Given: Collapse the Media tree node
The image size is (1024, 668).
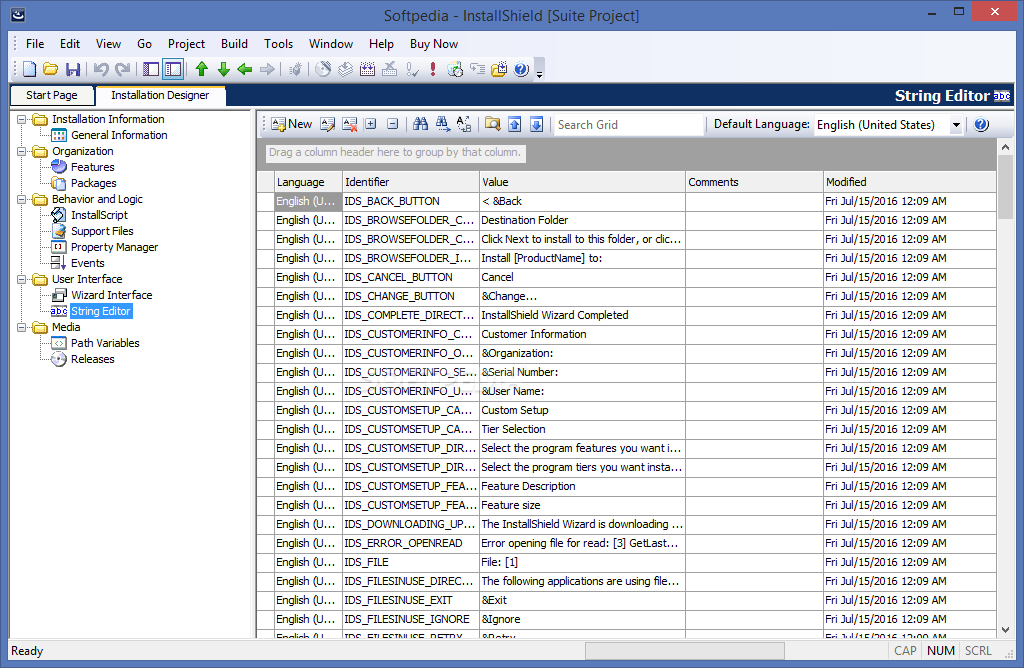Looking at the screenshot, I should click(x=22, y=328).
